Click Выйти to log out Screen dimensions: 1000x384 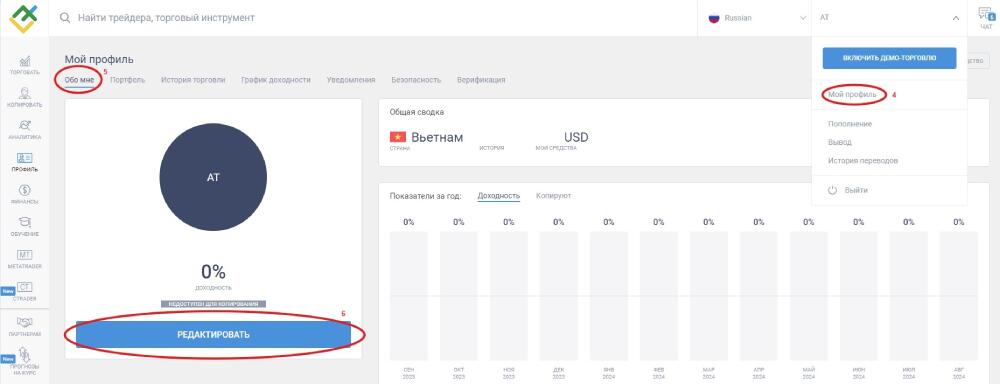click(x=848, y=190)
